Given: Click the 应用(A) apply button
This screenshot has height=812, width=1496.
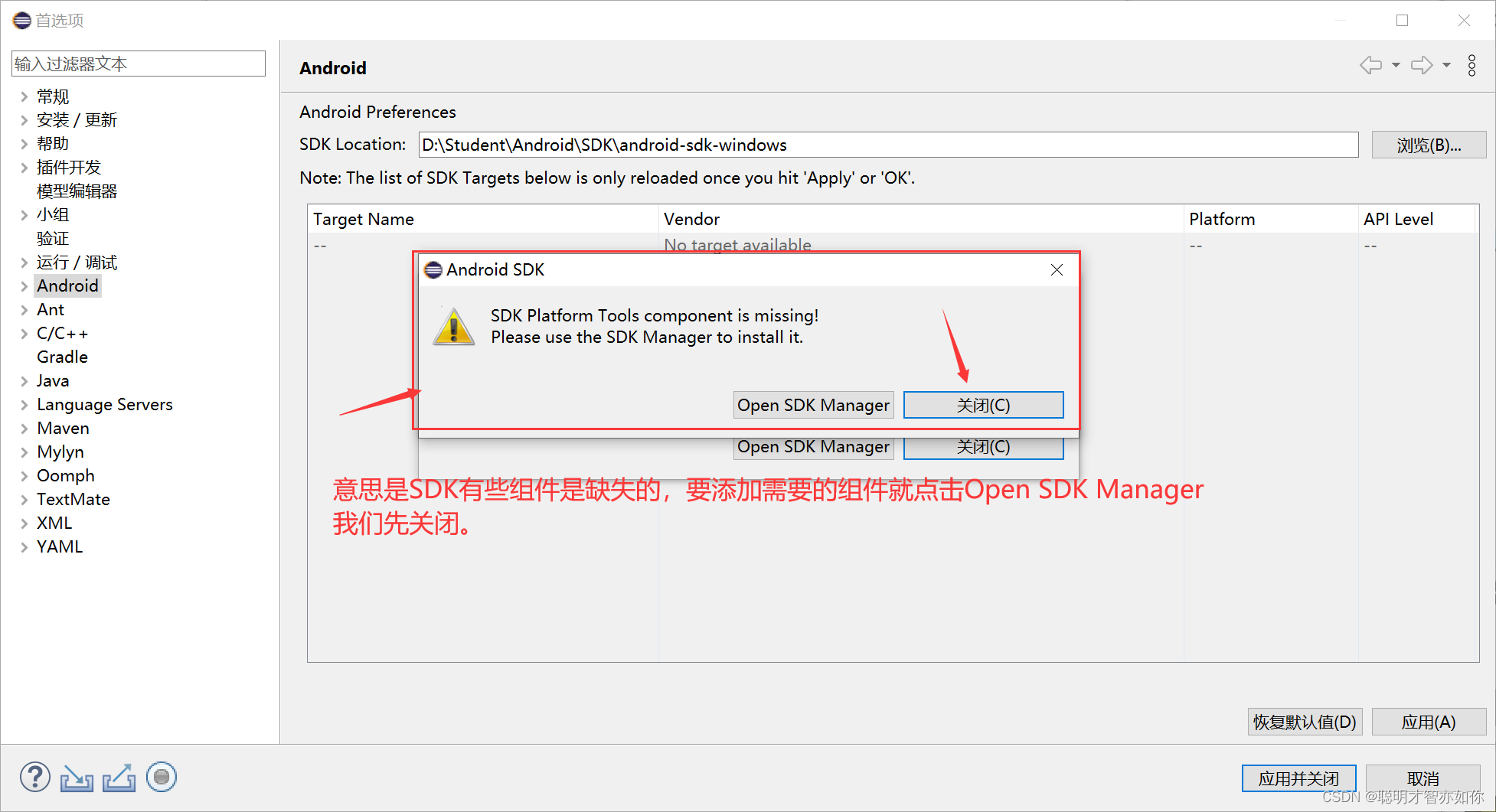Looking at the screenshot, I should pos(1429,722).
